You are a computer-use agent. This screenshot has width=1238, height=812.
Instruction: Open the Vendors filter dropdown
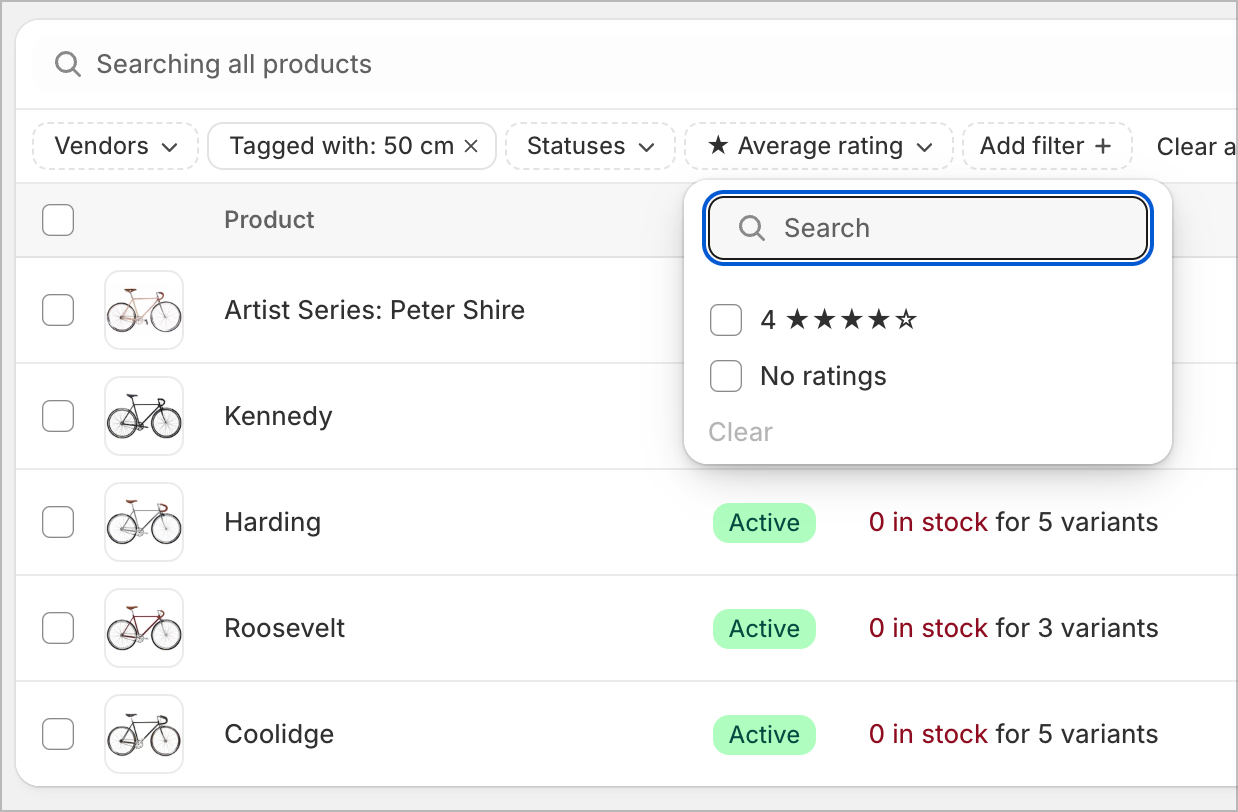pos(114,146)
